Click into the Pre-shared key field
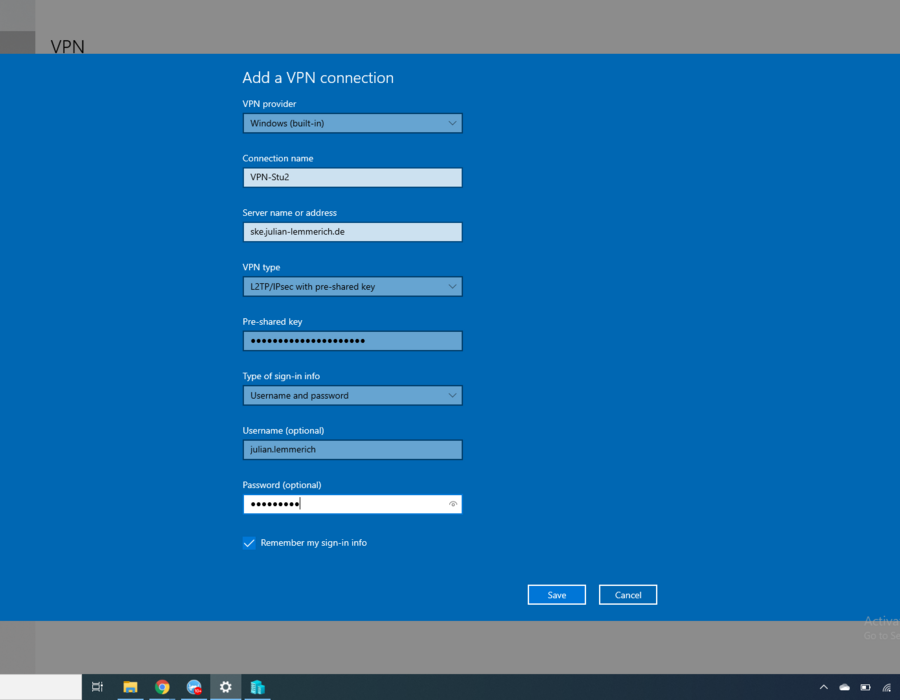The image size is (900, 700). click(x=352, y=341)
